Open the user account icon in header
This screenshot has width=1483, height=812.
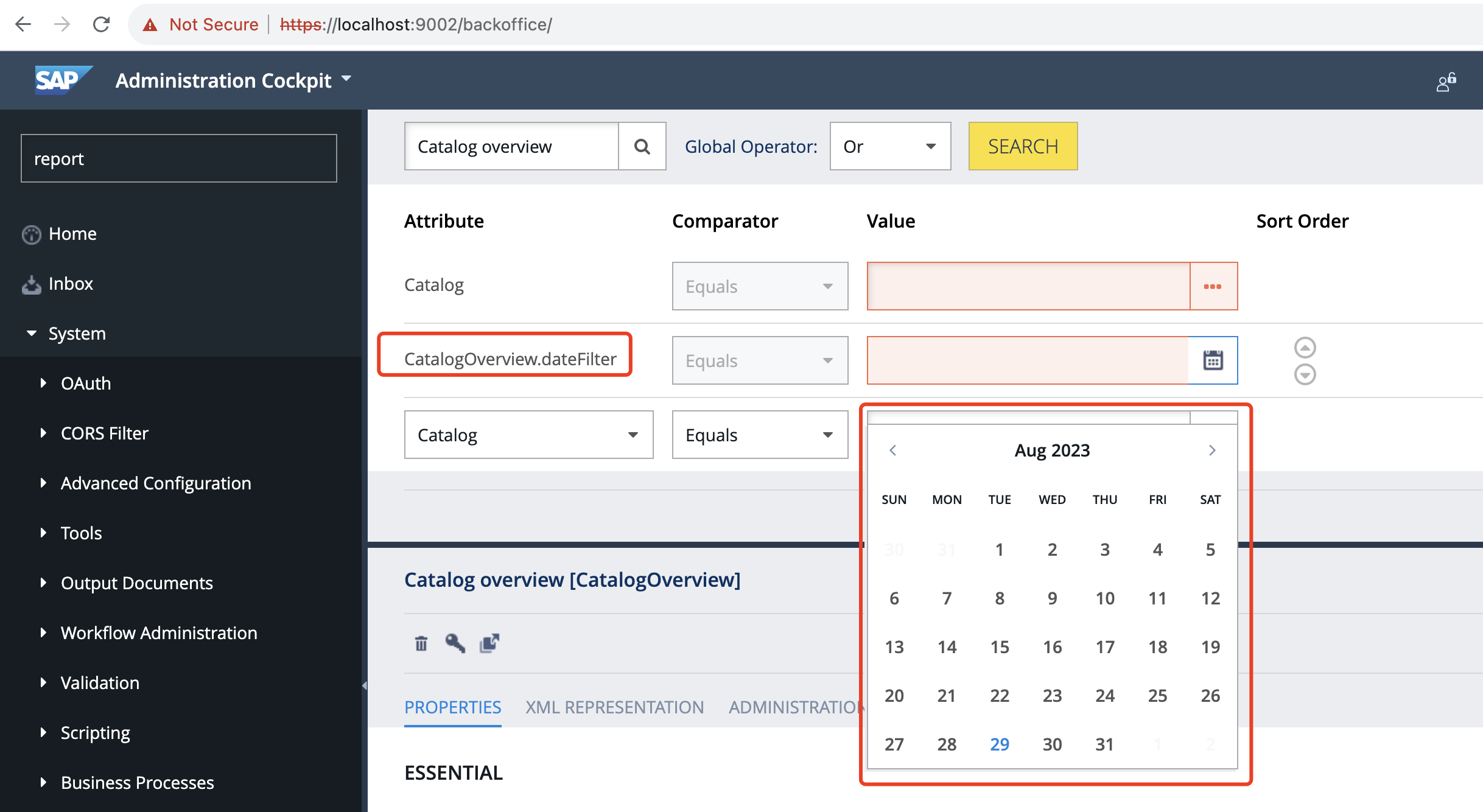[x=1446, y=82]
